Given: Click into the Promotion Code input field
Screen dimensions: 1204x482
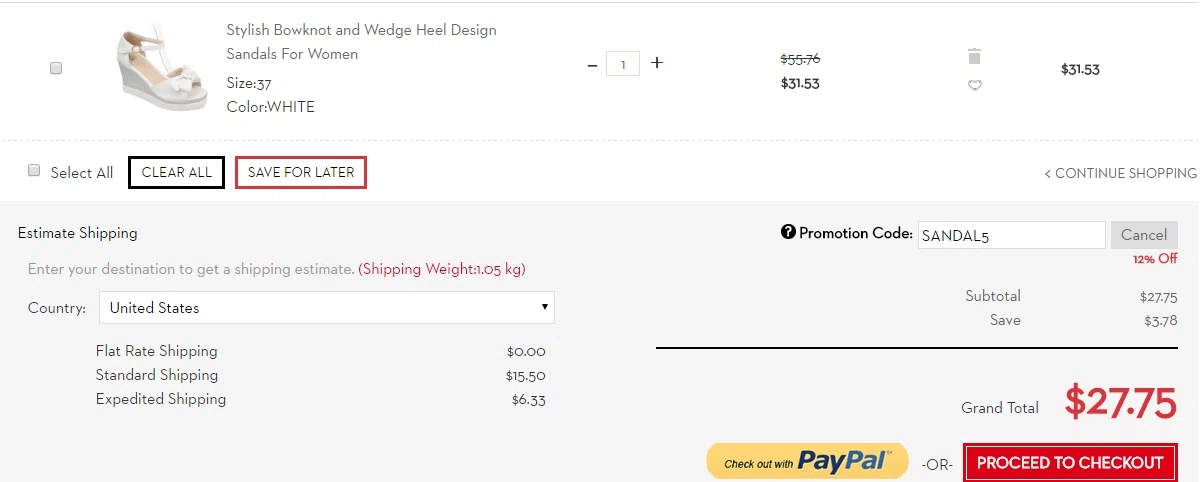Looking at the screenshot, I should coord(1011,236).
